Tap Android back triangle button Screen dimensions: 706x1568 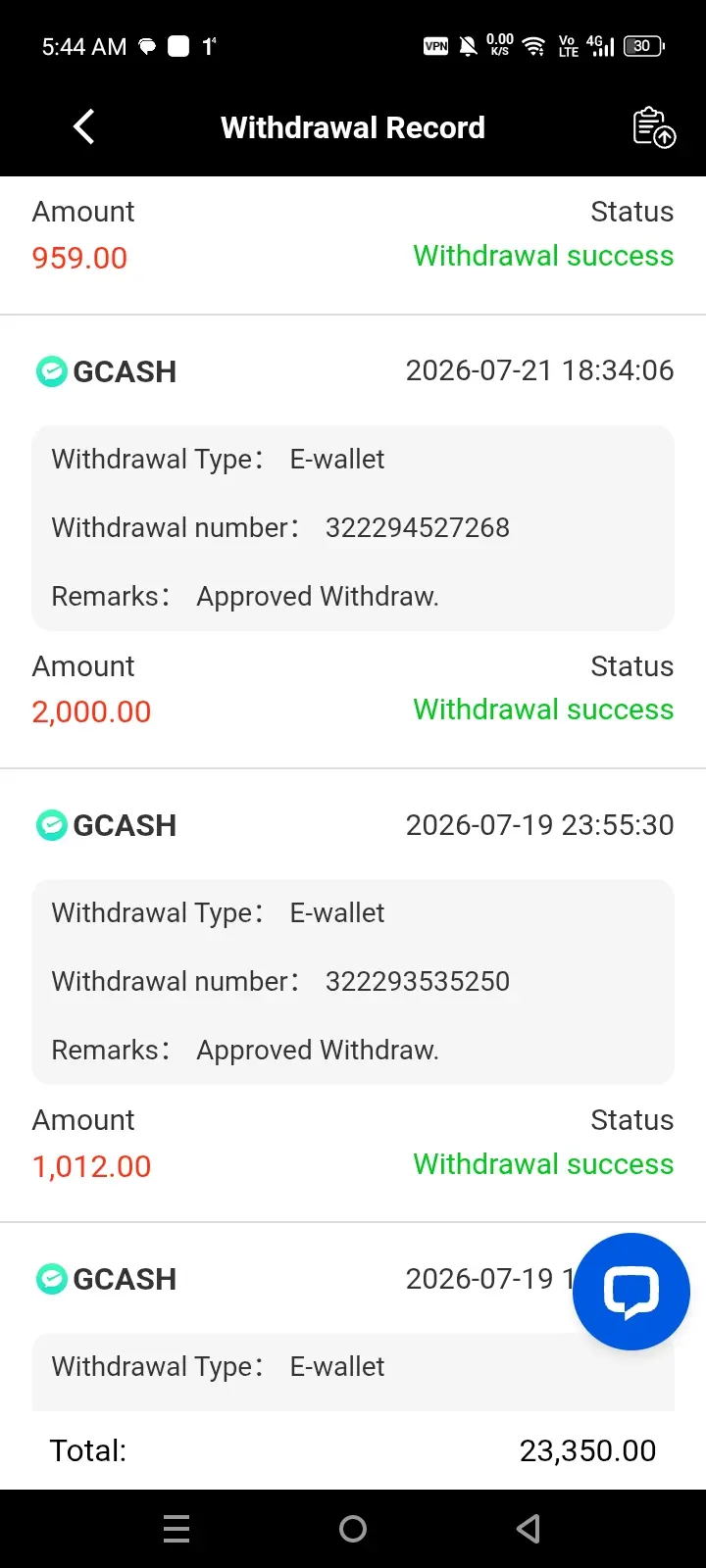tap(529, 1529)
